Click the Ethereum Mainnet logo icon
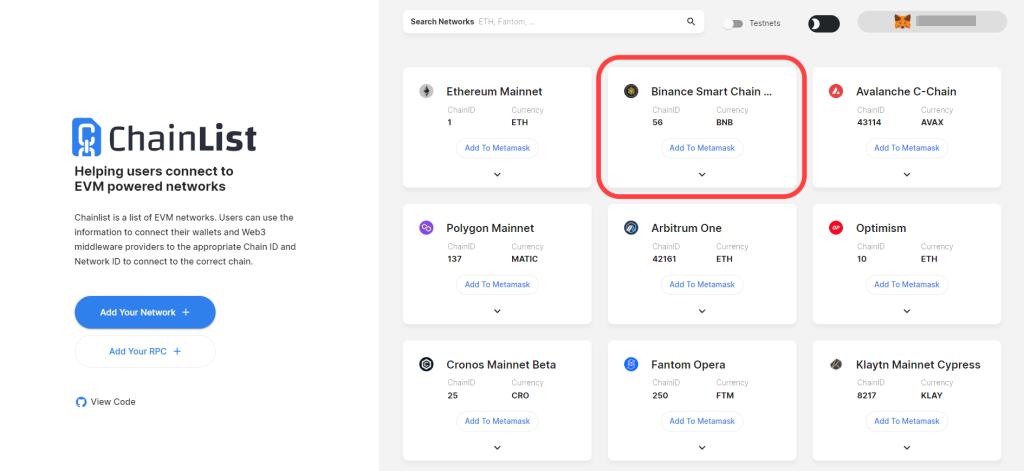 (426, 91)
